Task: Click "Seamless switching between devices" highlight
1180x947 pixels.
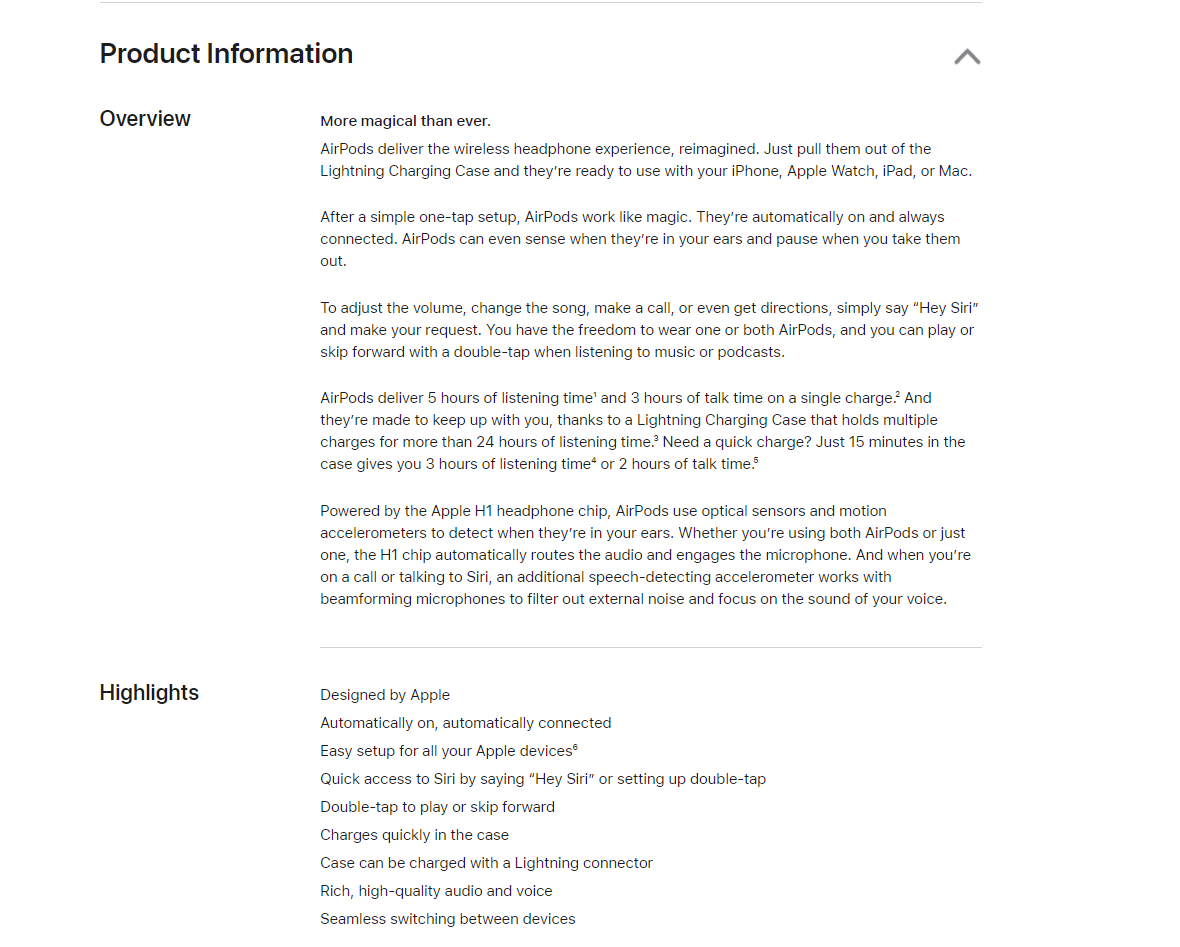Action: [448, 919]
